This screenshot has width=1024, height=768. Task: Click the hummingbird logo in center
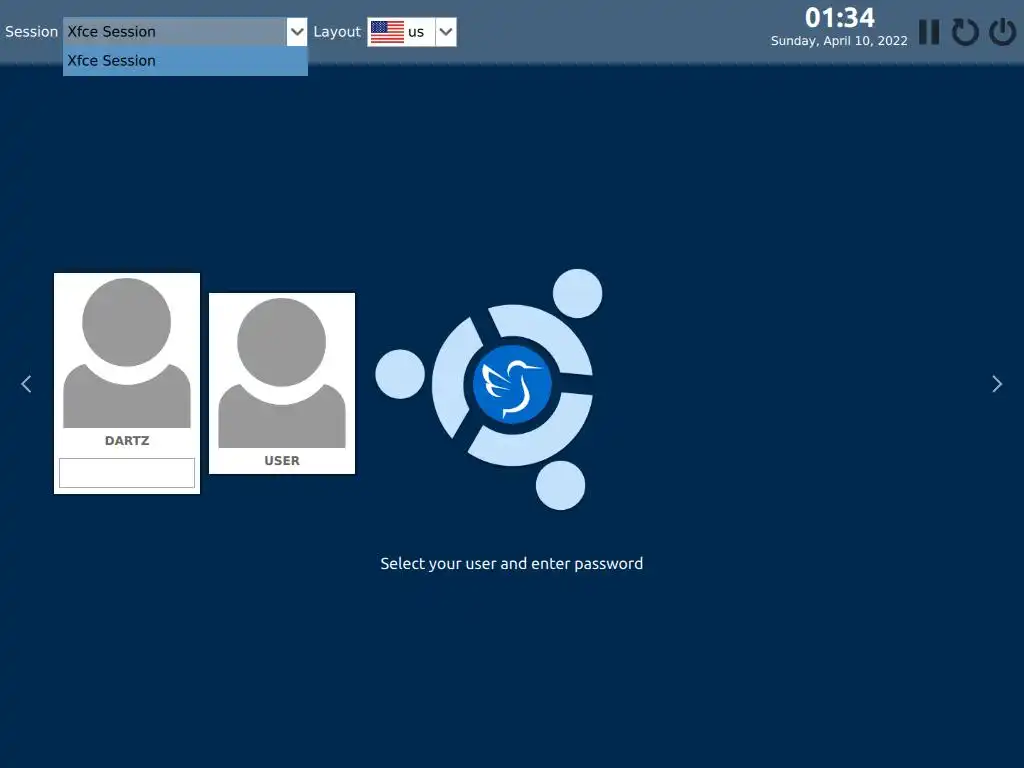(x=512, y=385)
